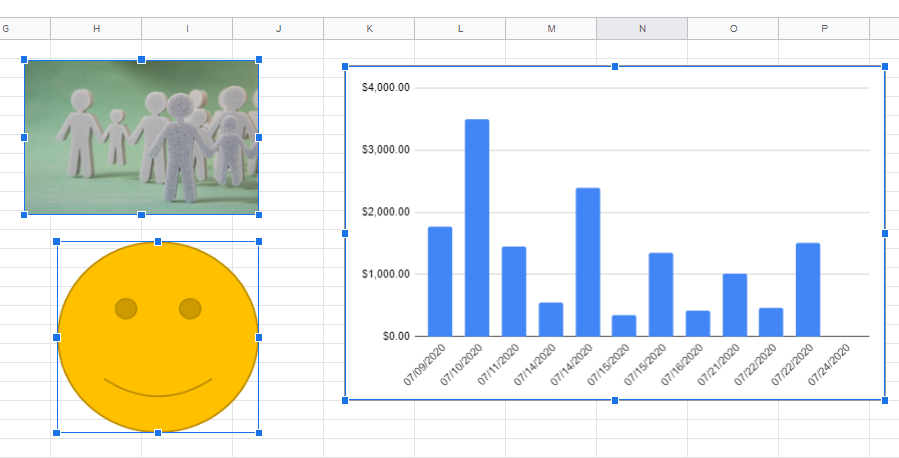The image size is (899, 458).
Task: Click the first chart bar for 07/09/2020
Action: pyautogui.click(x=440, y=281)
